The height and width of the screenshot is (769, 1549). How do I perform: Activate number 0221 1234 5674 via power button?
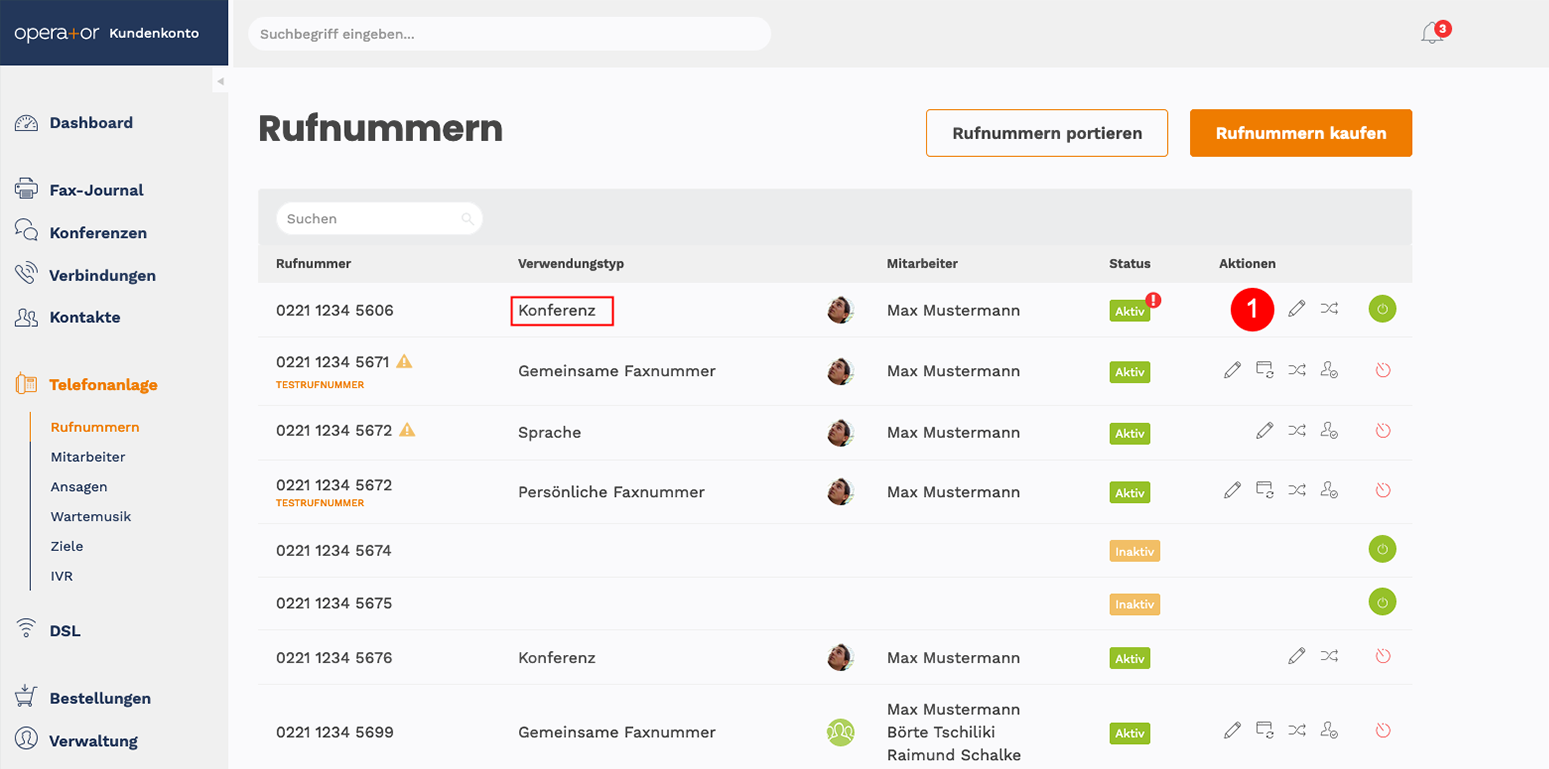1382,549
